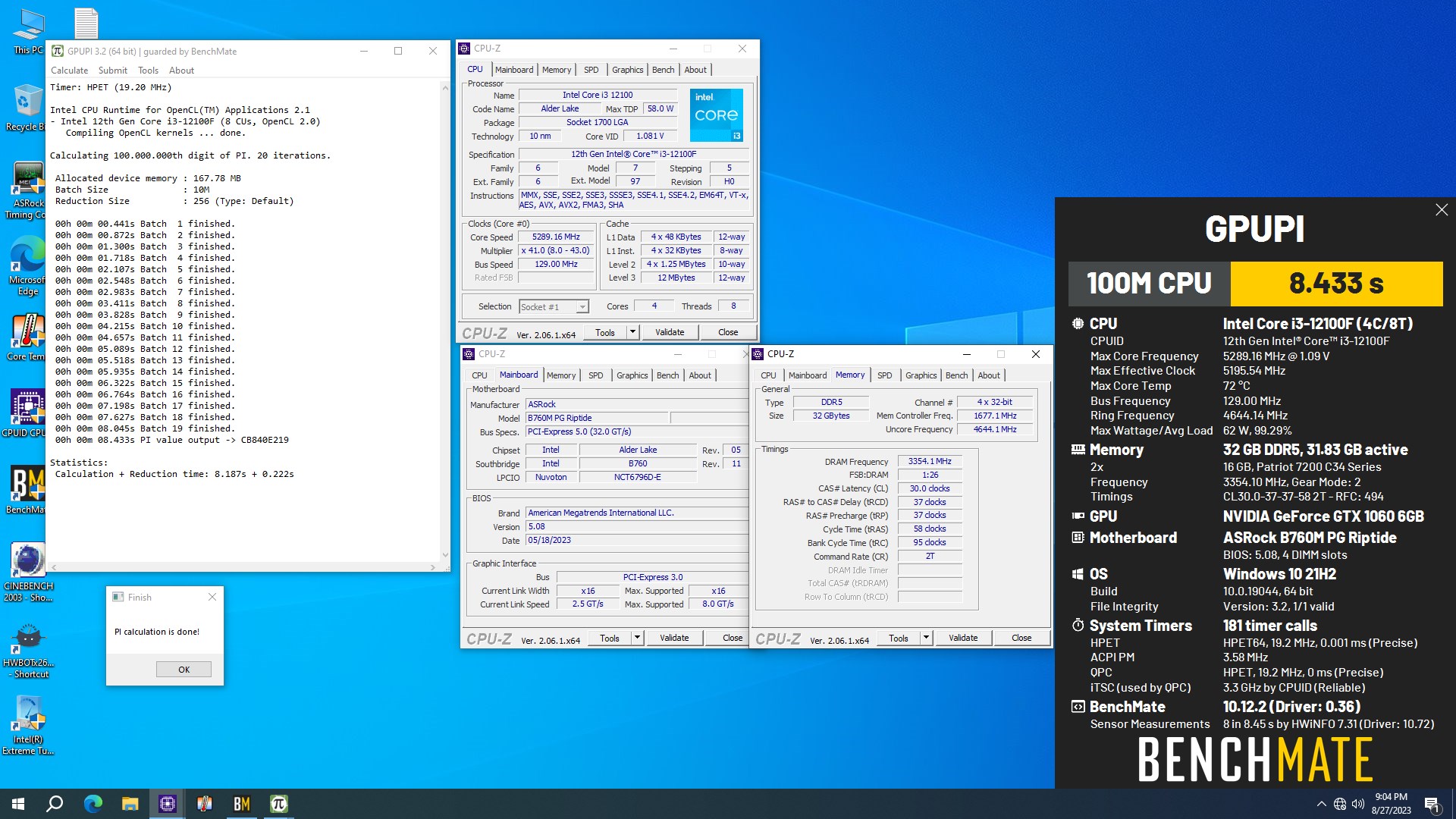Screen dimensions: 1456x819
Task: Open Submit menu in GPUPI
Action: click(112, 71)
